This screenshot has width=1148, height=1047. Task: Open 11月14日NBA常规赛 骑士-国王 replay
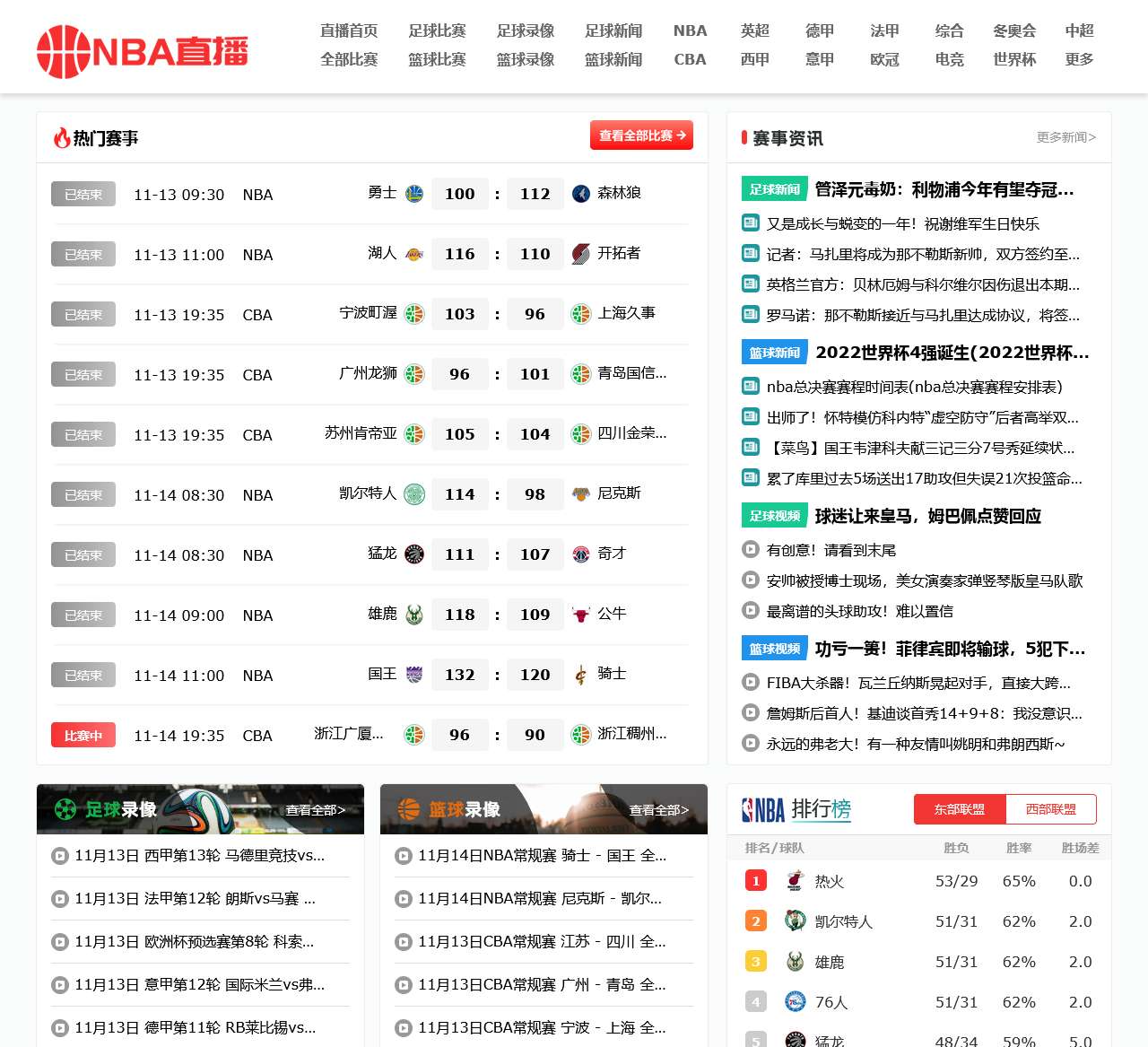pos(543,856)
